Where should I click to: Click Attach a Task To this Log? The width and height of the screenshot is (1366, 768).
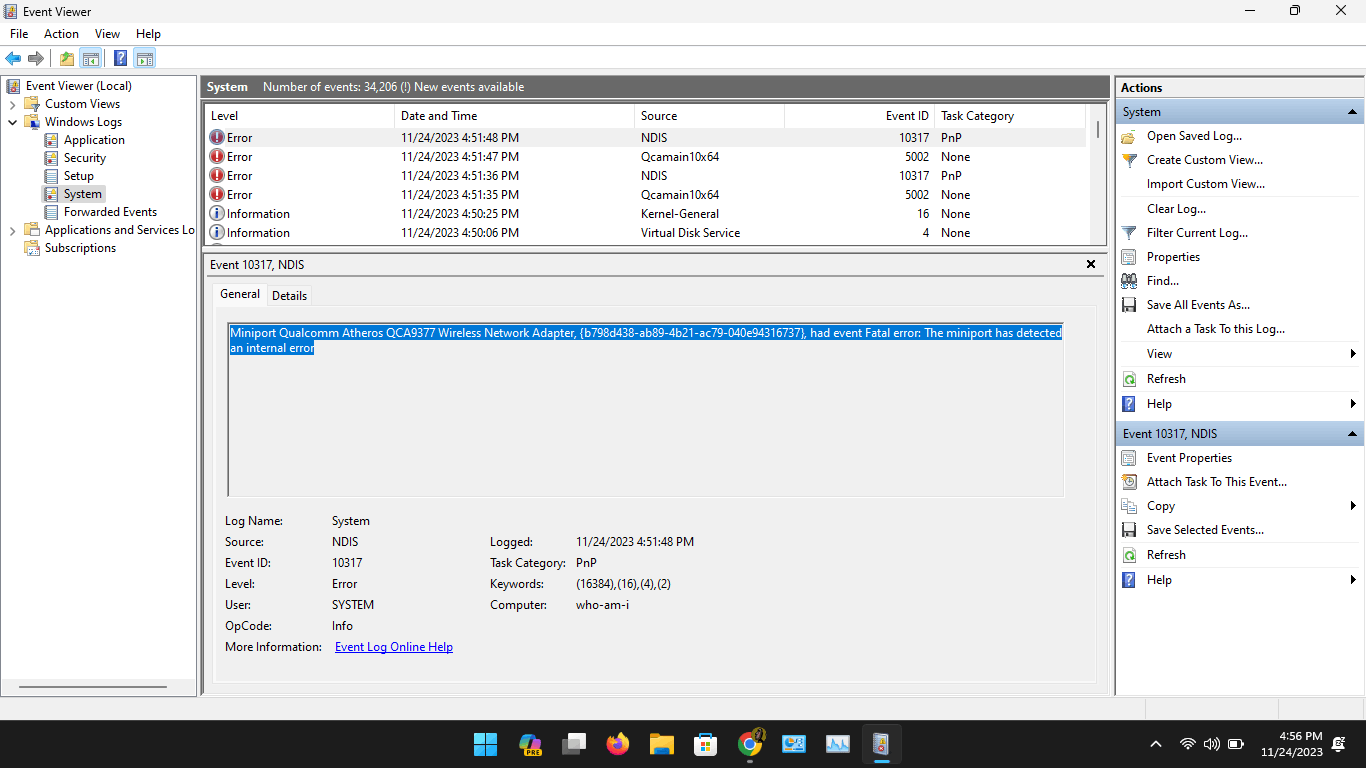tap(1216, 329)
